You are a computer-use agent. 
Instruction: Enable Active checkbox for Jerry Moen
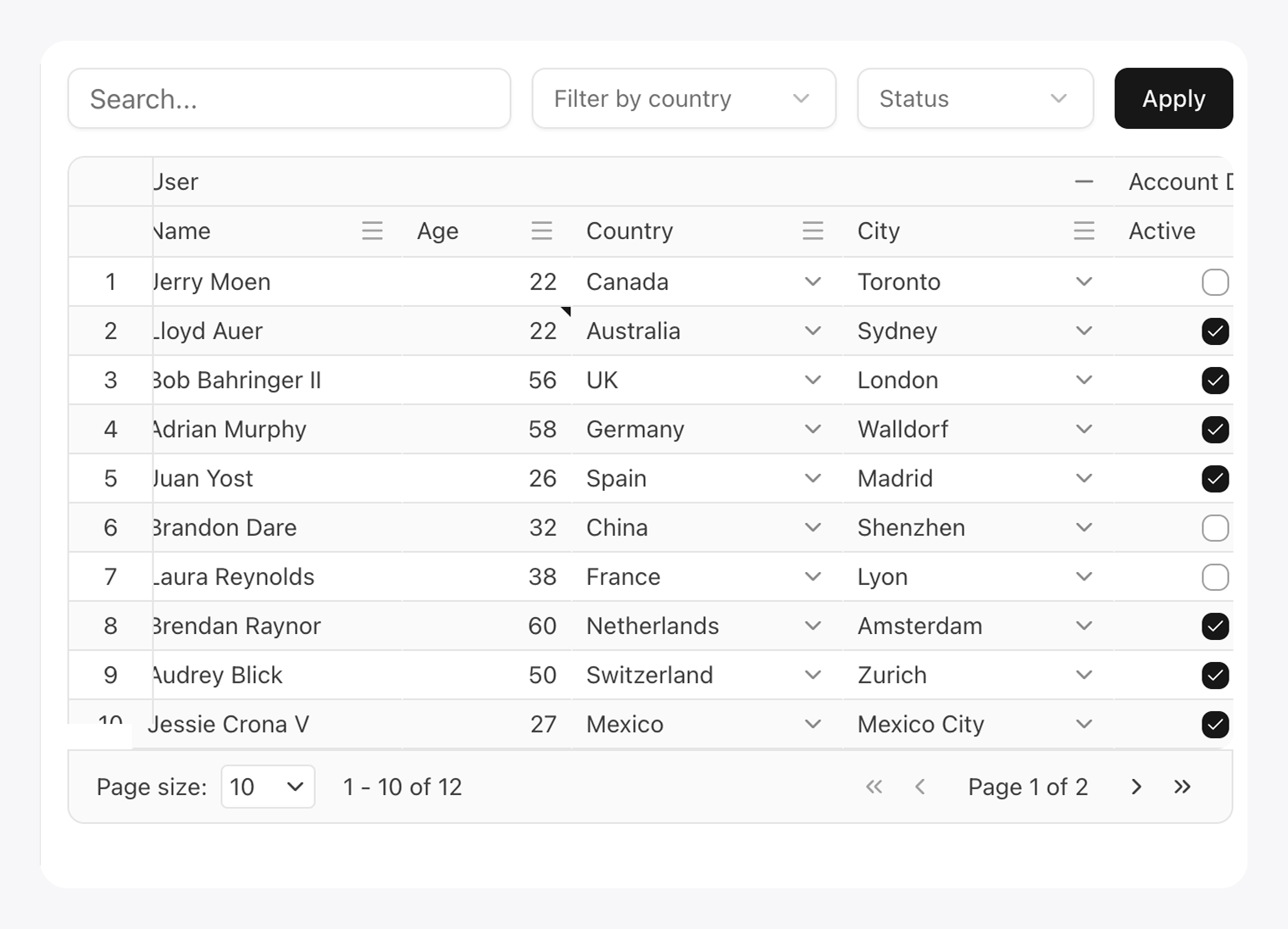point(1215,282)
